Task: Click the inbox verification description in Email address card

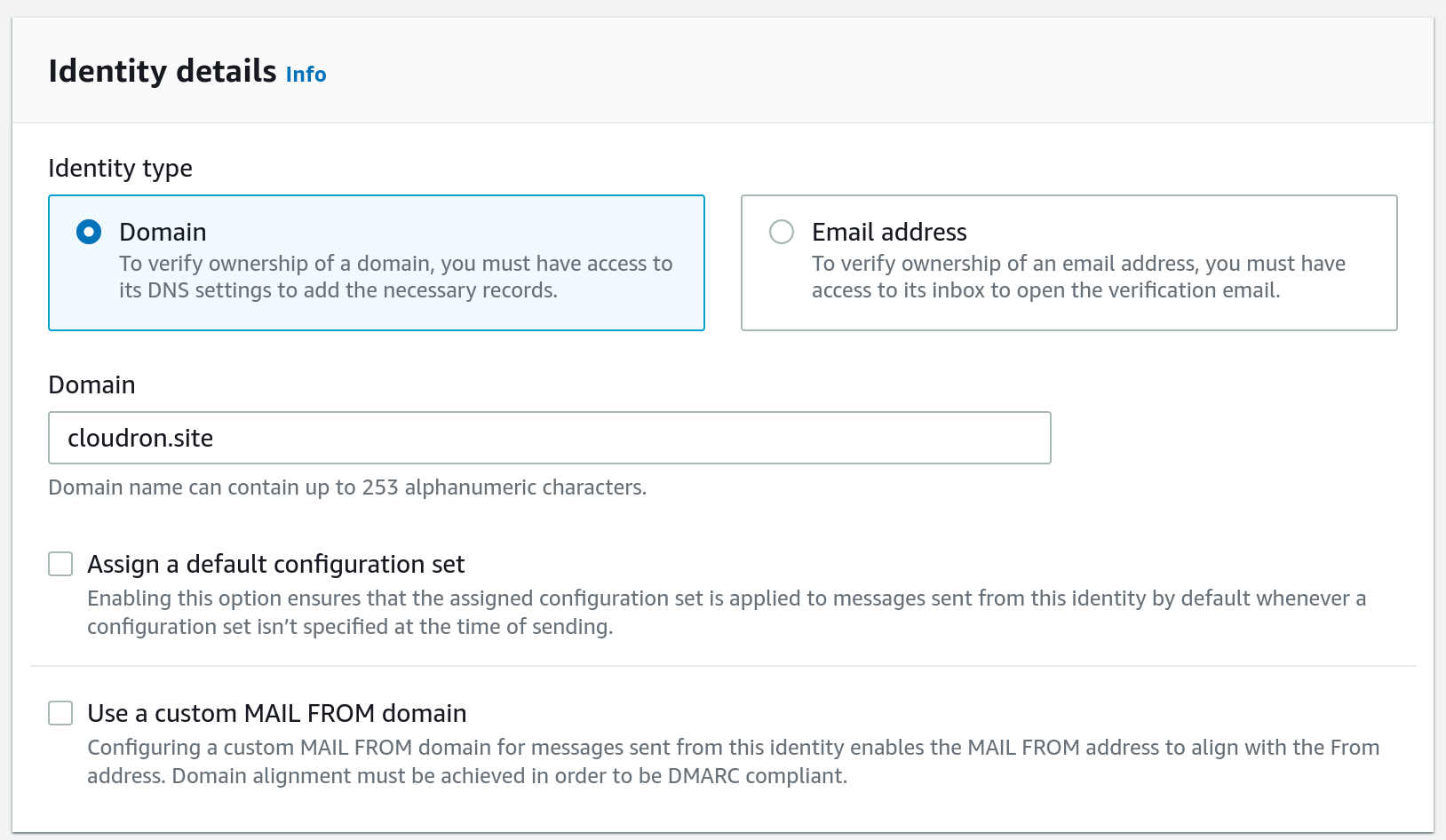Action: (1077, 277)
